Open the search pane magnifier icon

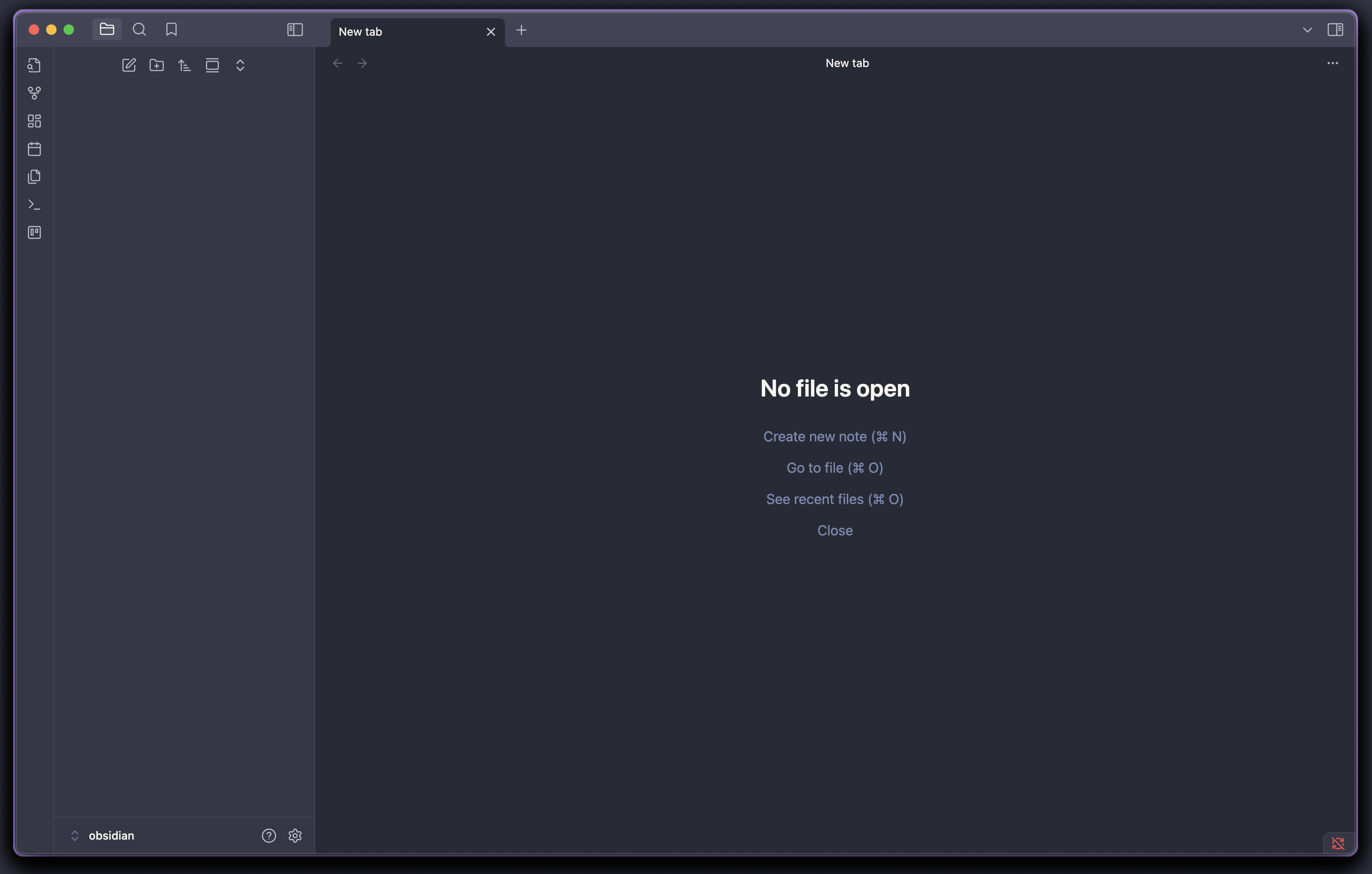tap(139, 30)
